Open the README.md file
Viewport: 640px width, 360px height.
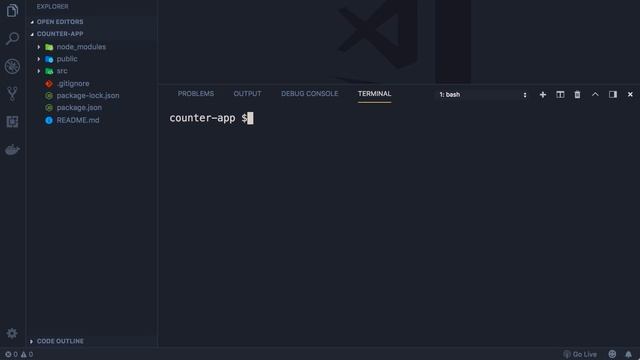pos(78,120)
